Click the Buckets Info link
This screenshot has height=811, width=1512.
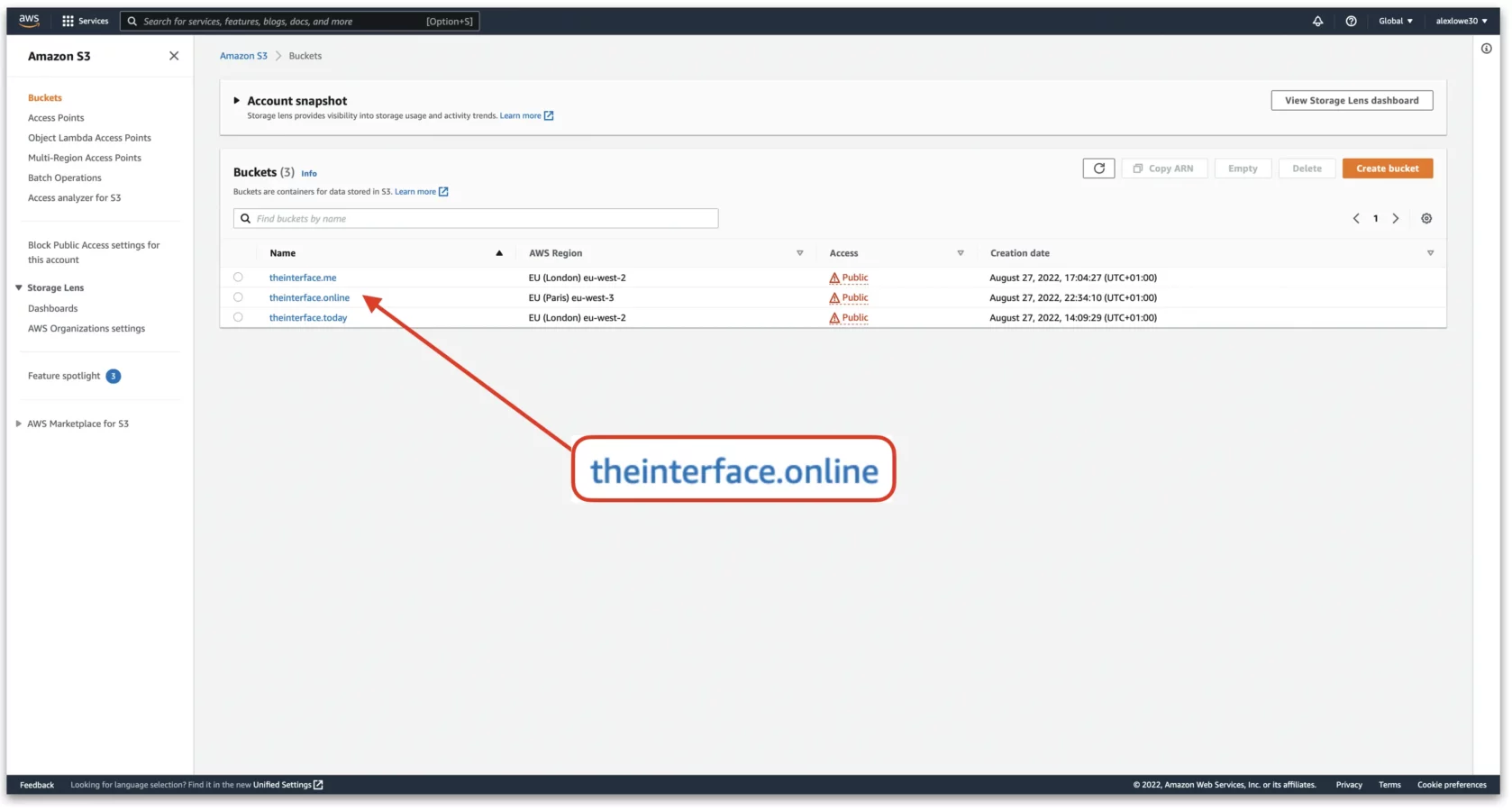pos(309,174)
